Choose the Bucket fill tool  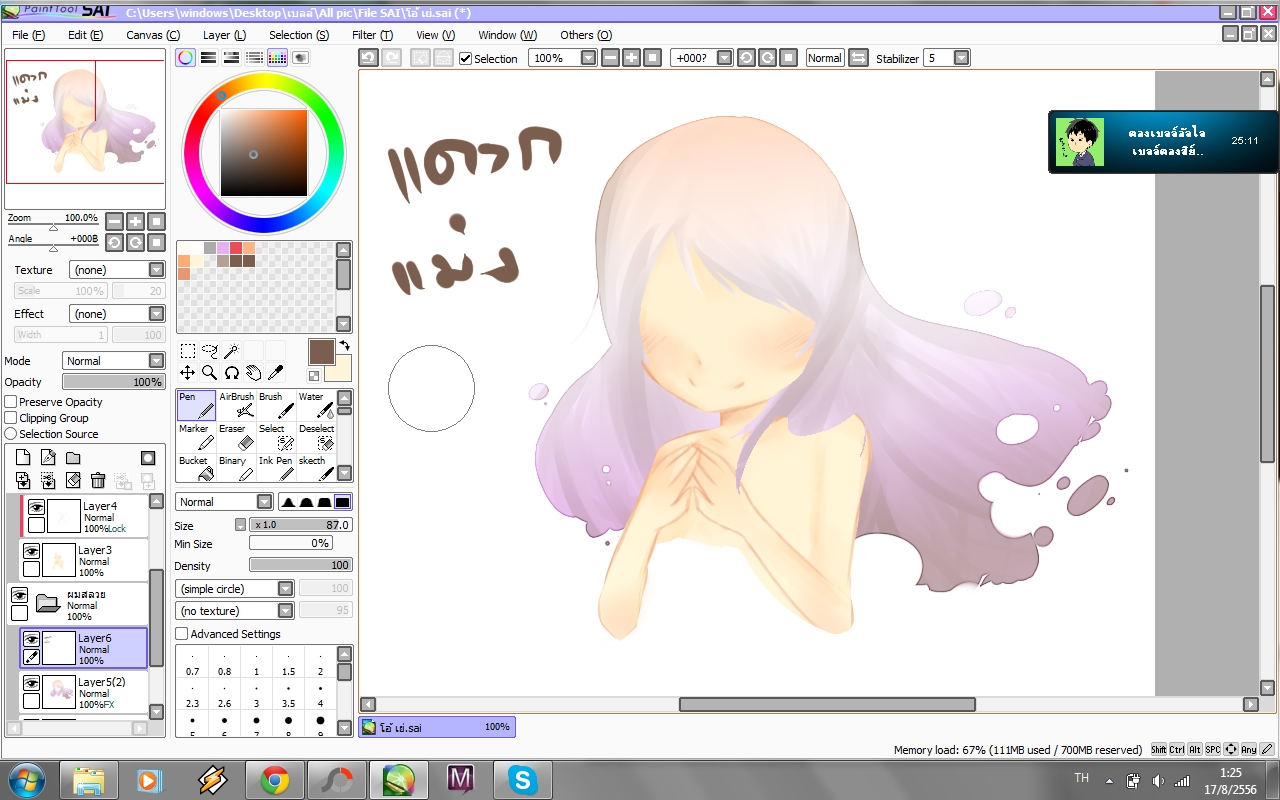click(196, 468)
